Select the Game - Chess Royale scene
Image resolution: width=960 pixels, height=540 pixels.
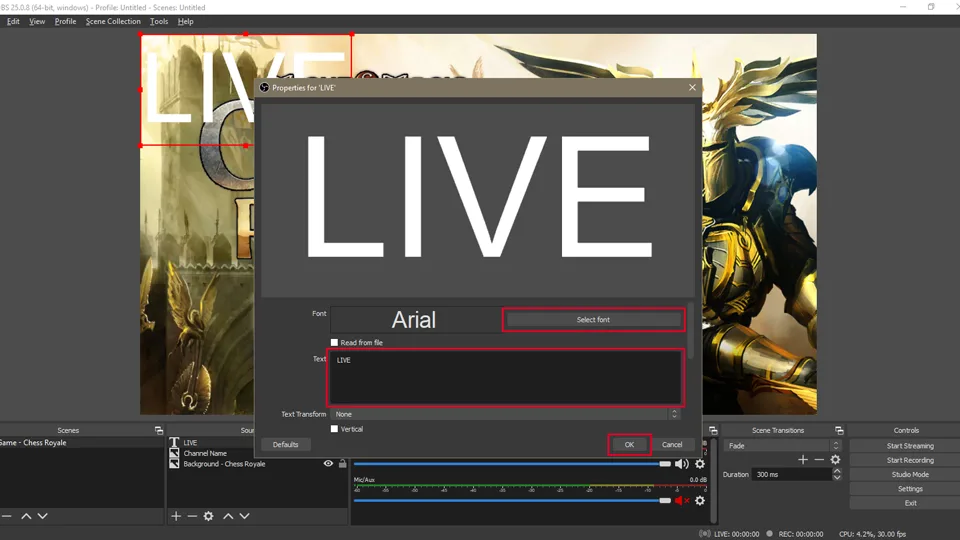click(81, 442)
